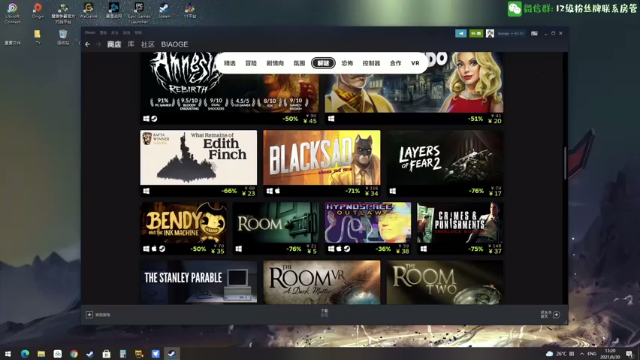Launch Microsoft Edge from the taskbar
The width and height of the screenshot is (640, 360).
(x=25, y=354)
